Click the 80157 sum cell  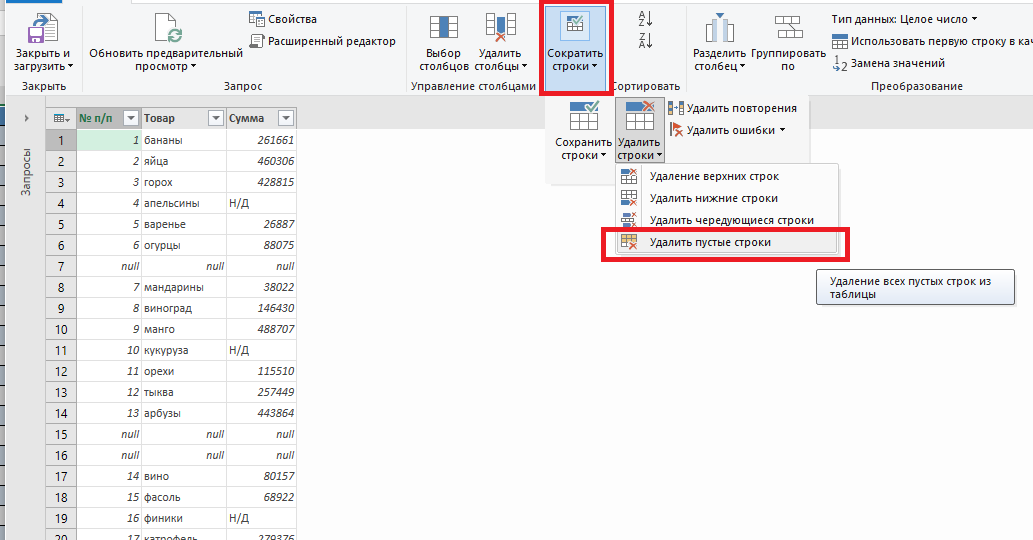(x=261, y=476)
